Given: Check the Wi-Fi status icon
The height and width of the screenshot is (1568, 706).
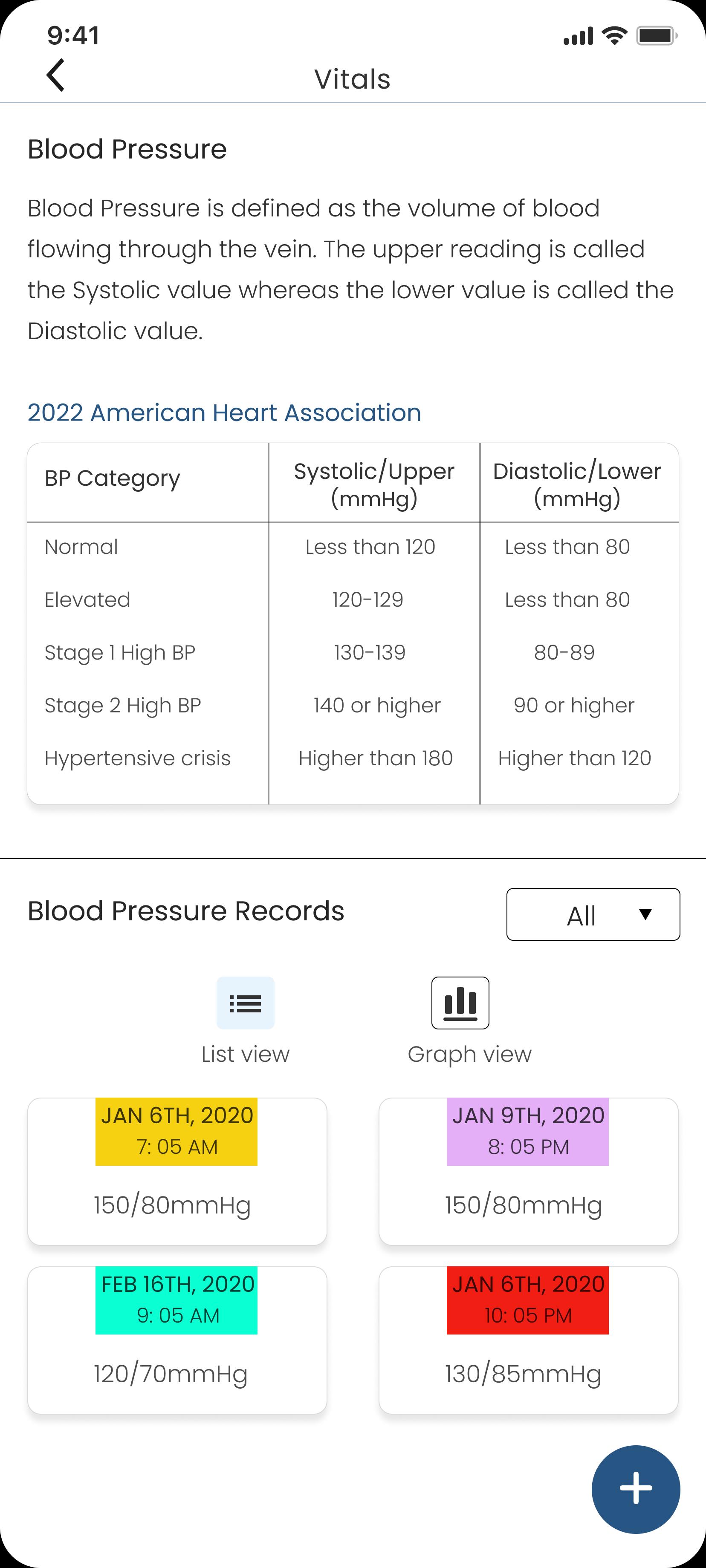Looking at the screenshot, I should tap(615, 36).
